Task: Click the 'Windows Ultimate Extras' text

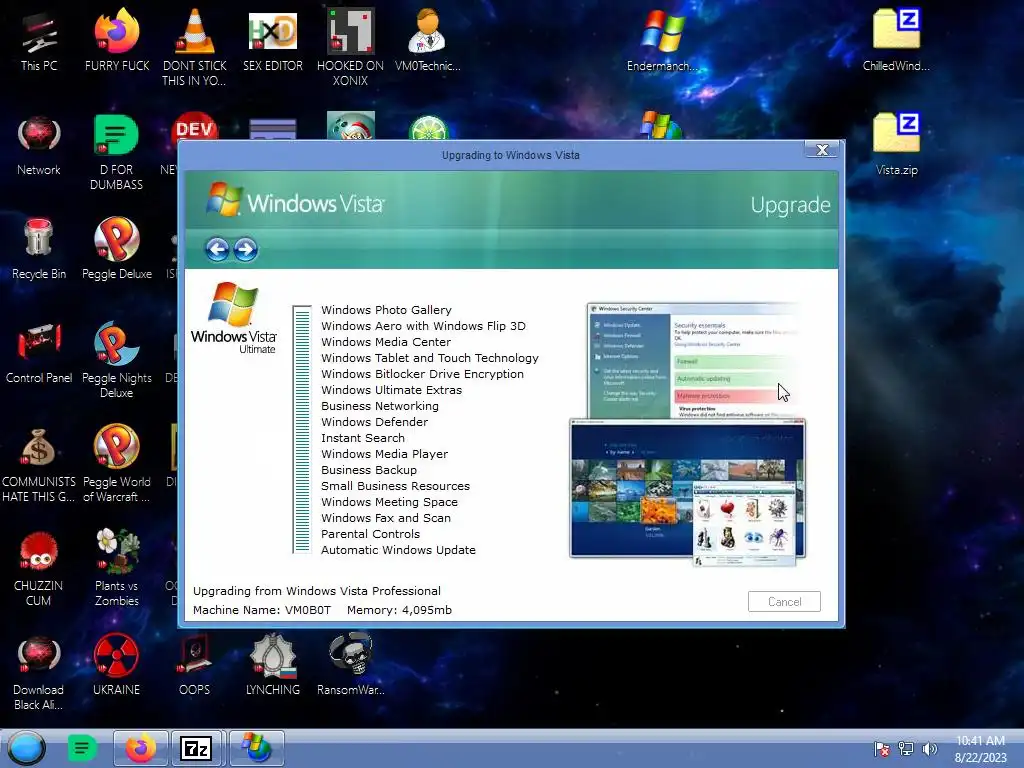Action: pyautogui.click(x=391, y=390)
